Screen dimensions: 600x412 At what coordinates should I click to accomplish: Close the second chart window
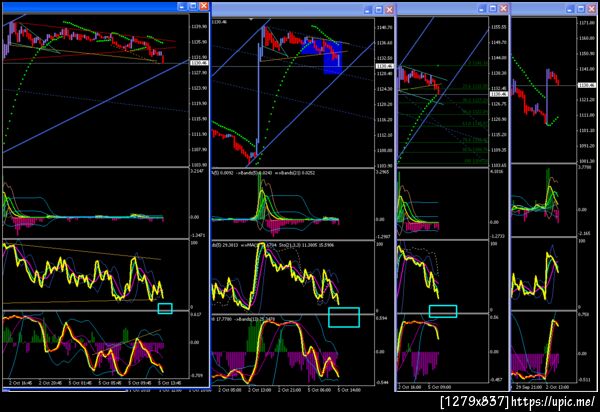pos(390,10)
